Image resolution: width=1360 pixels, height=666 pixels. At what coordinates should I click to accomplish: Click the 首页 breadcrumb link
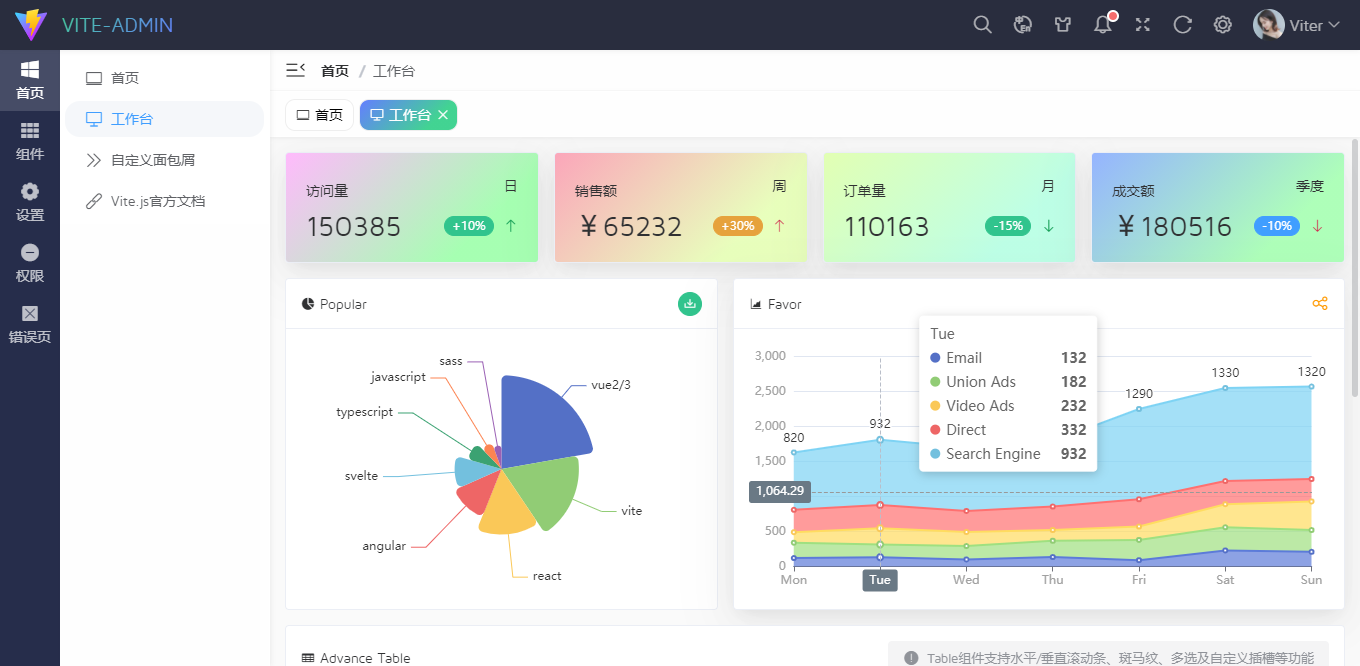pos(335,71)
